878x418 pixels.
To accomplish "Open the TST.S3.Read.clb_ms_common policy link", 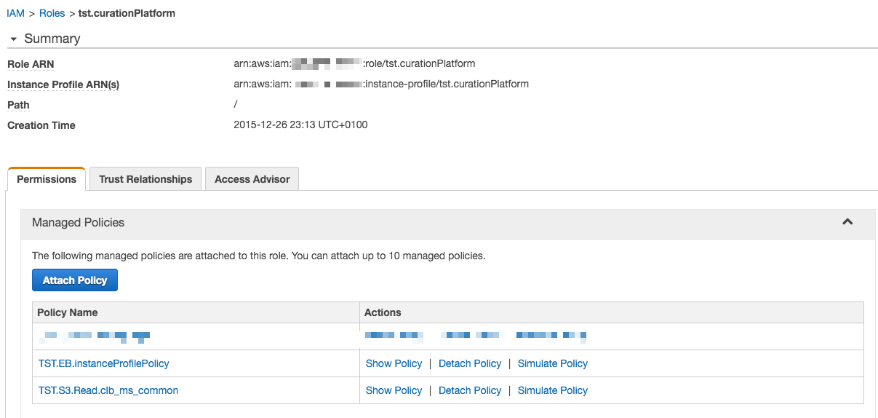I will [x=108, y=390].
